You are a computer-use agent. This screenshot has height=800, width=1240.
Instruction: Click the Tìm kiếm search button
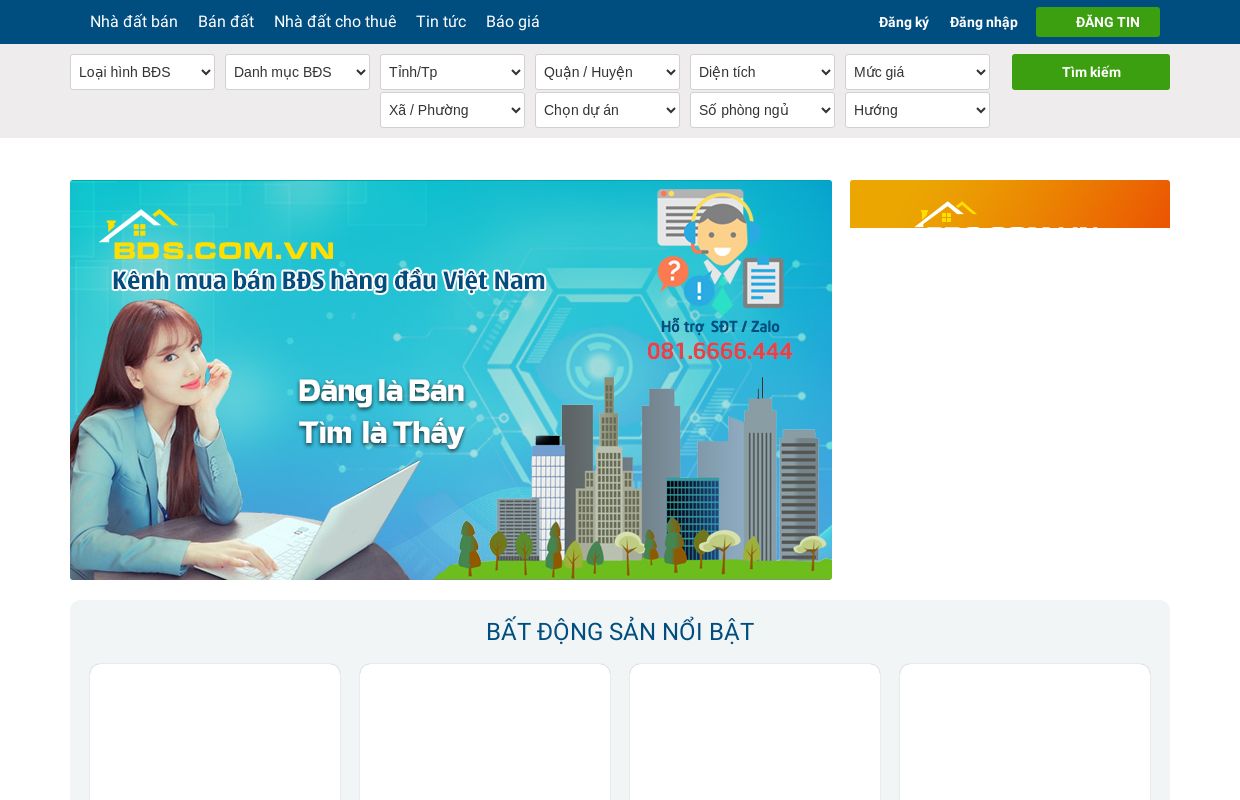click(1090, 72)
